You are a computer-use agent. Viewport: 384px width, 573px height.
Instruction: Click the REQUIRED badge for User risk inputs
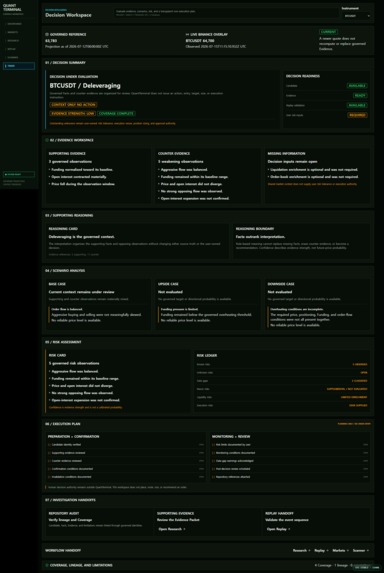pos(357,115)
